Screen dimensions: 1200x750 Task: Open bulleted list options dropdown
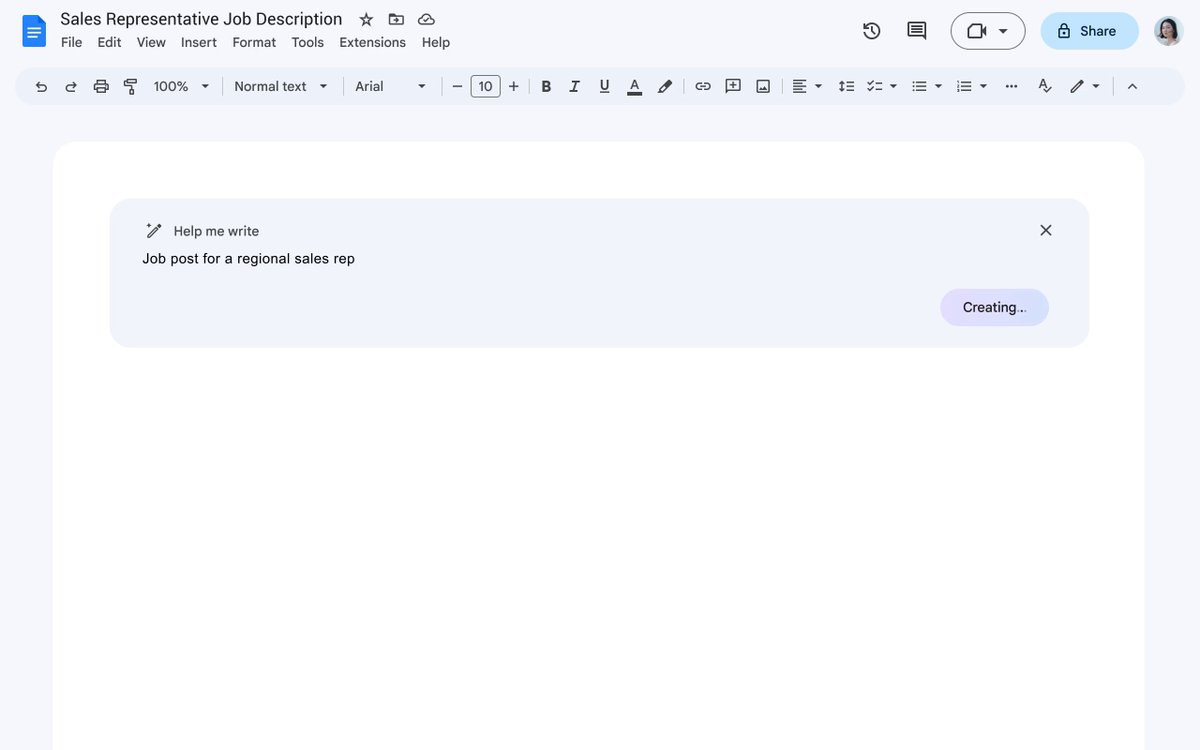(x=927, y=86)
